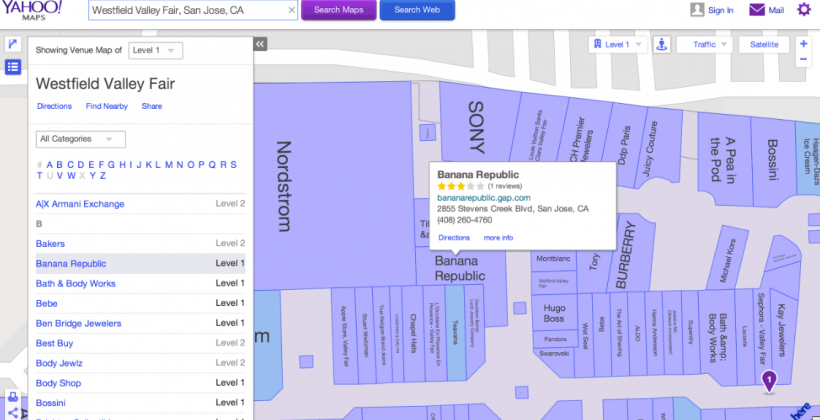The height and width of the screenshot is (420, 820).
Task: Open the Mail link text
Action: [776, 10]
